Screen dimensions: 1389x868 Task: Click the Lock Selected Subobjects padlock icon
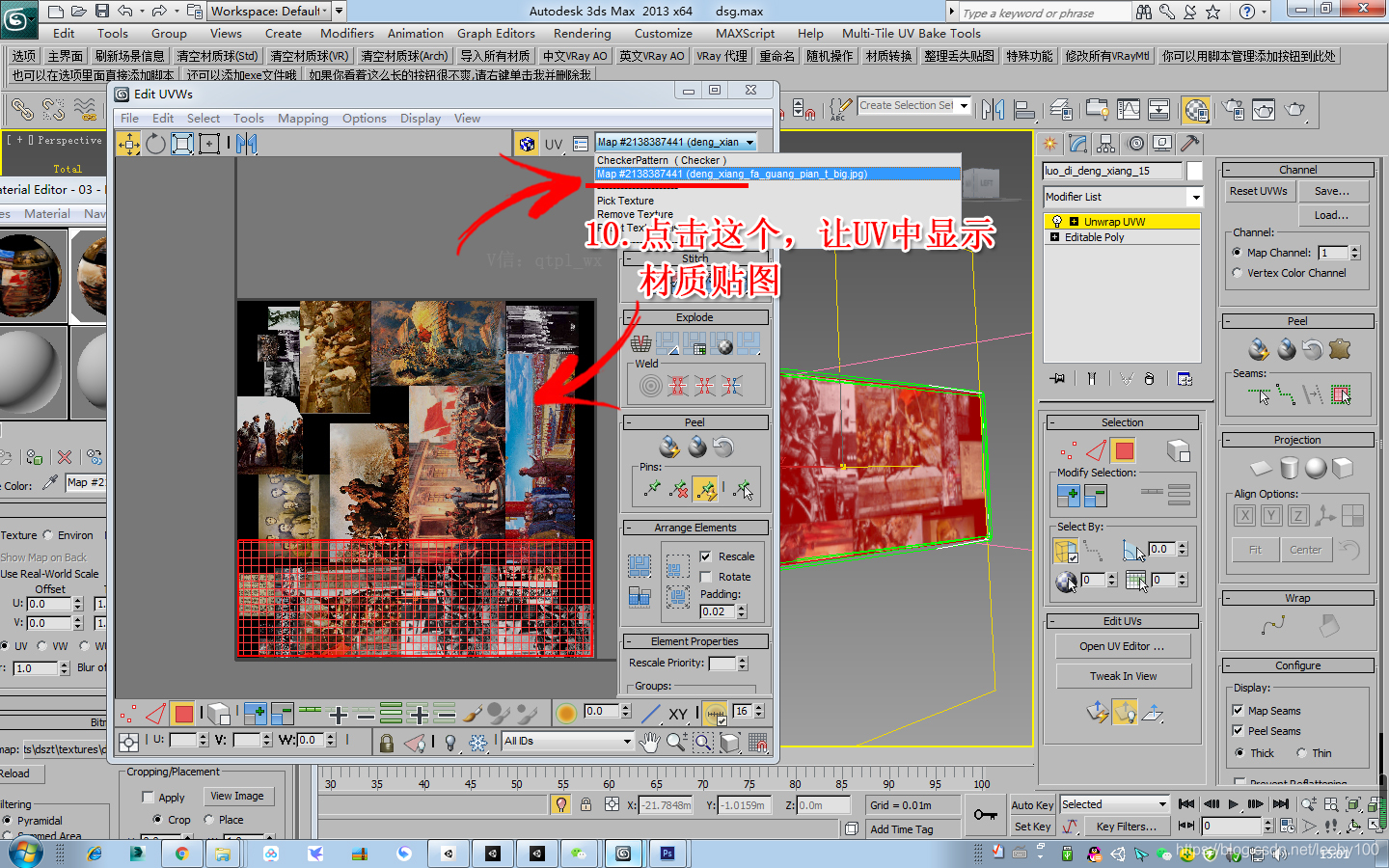(386, 742)
